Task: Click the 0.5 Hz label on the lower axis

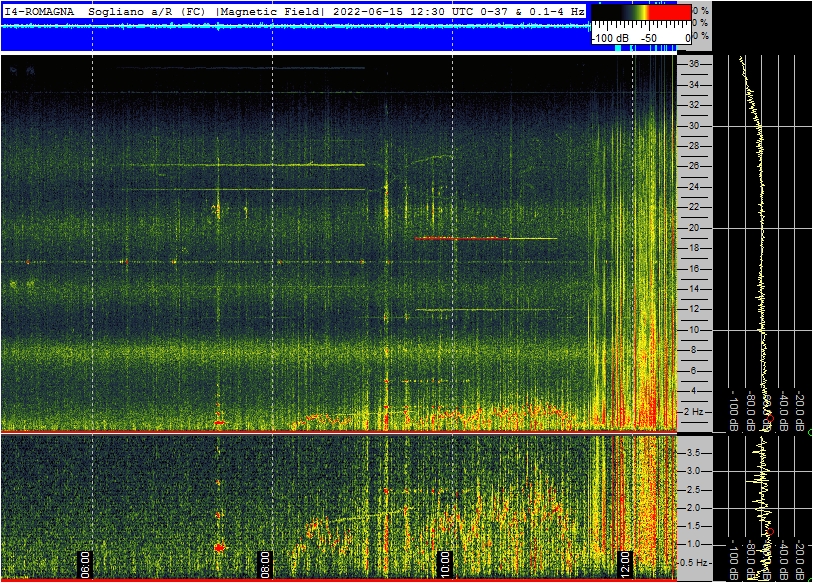Action: pos(695,562)
